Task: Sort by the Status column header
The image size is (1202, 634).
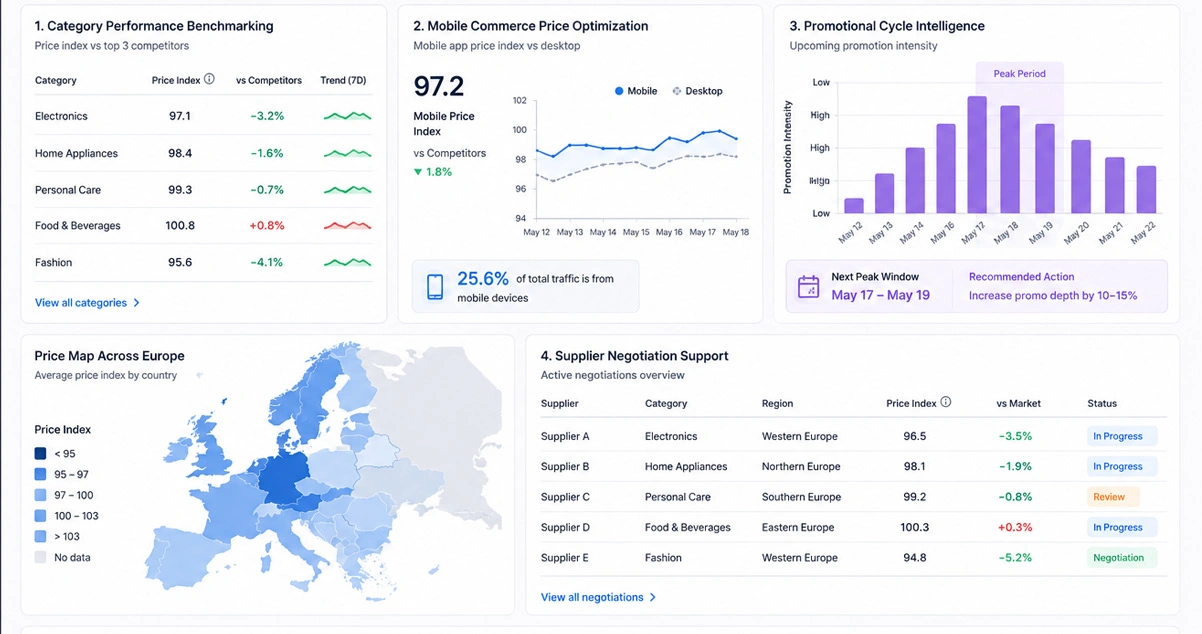Action: click(1102, 404)
